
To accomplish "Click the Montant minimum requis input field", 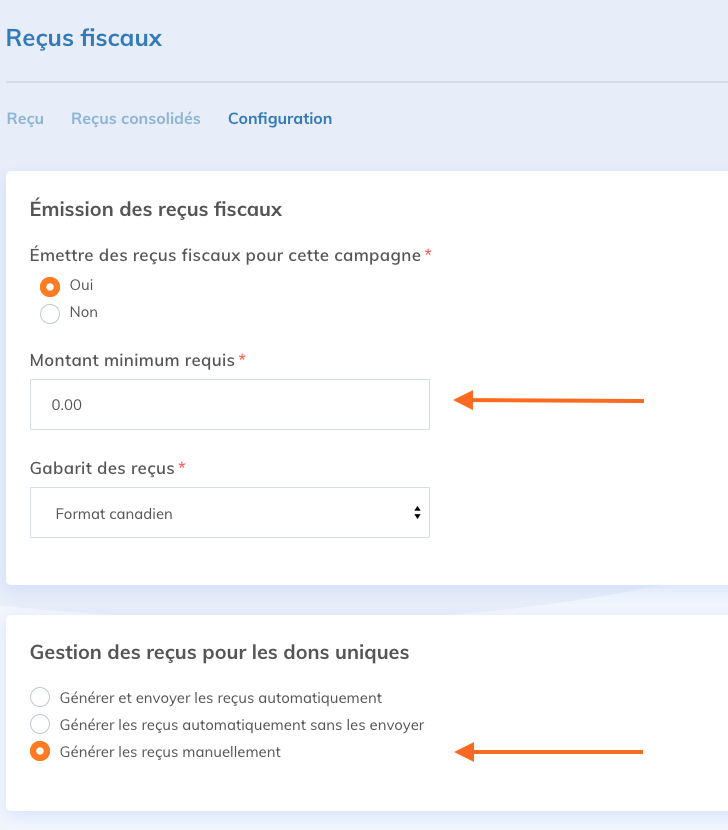I will click(x=230, y=405).
